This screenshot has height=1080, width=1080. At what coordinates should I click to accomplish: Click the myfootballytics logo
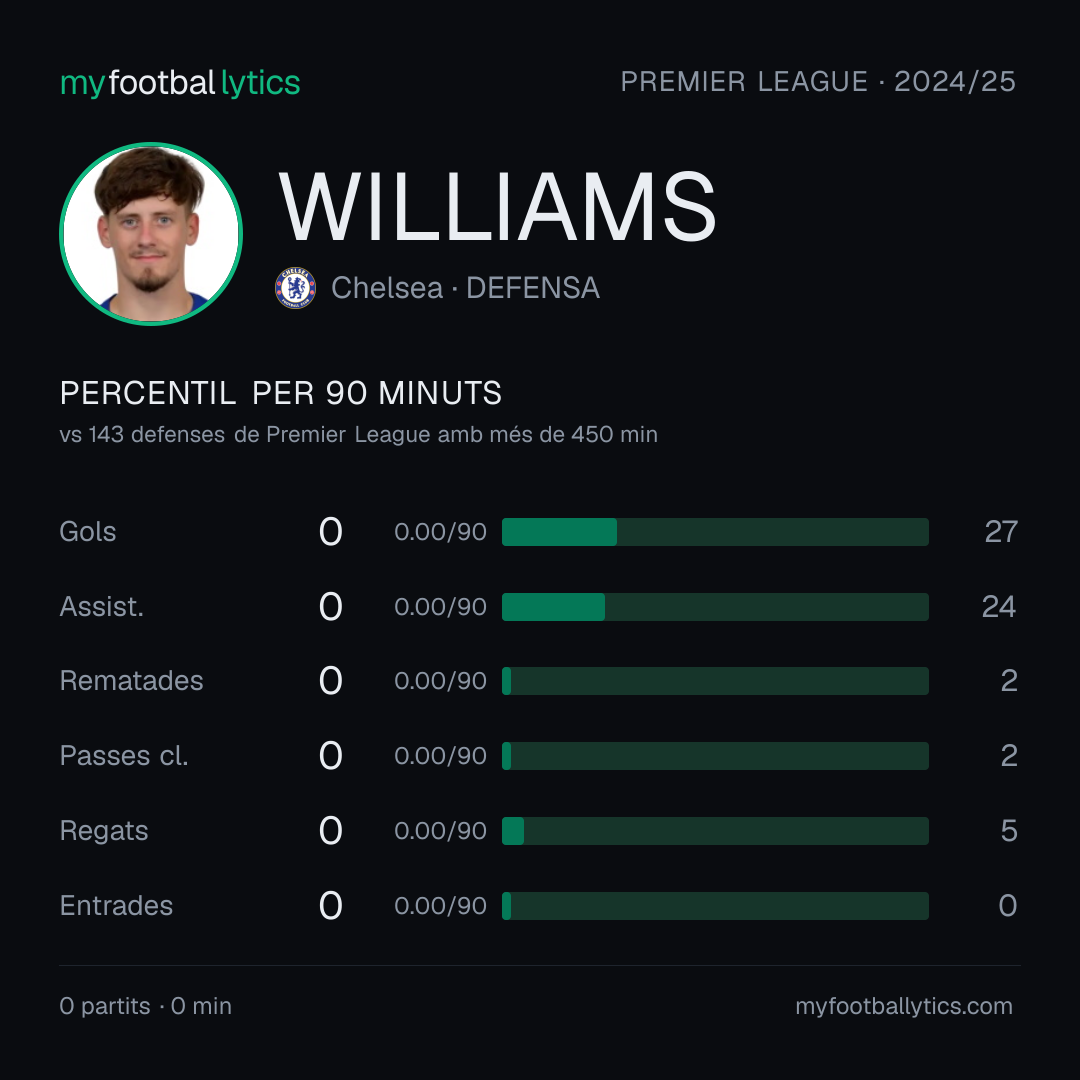pyautogui.click(x=180, y=83)
